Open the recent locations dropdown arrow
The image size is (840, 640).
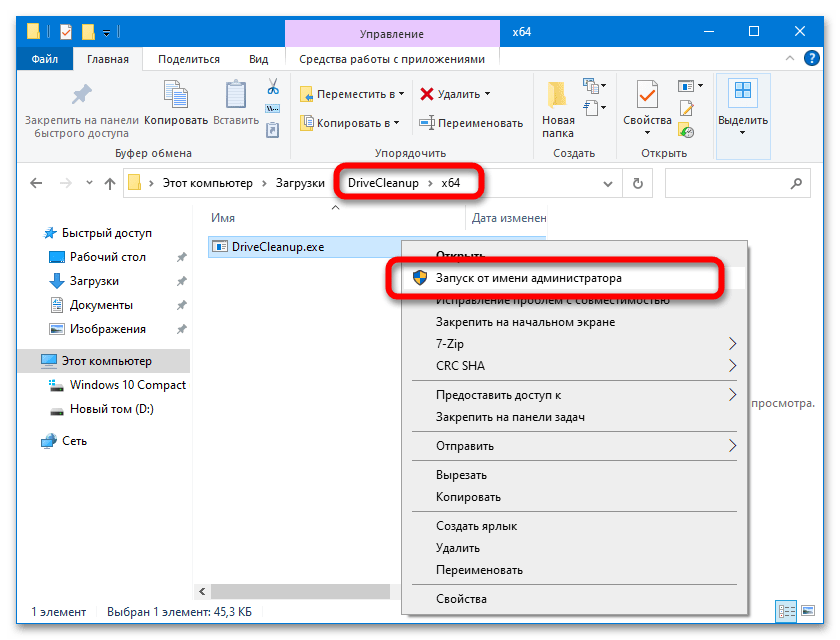(x=89, y=183)
